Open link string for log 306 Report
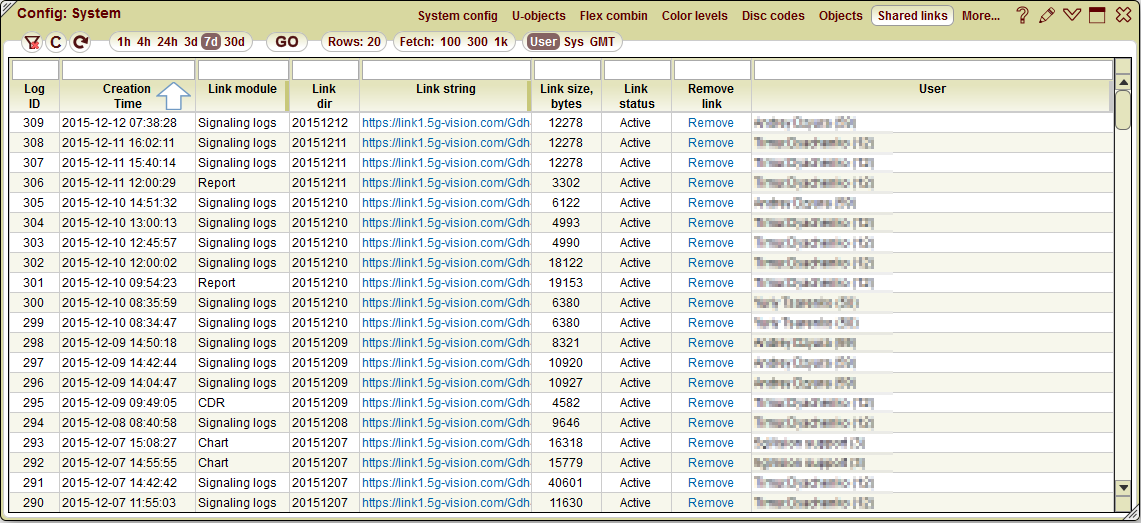This screenshot has width=1141, height=523. tap(445, 183)
